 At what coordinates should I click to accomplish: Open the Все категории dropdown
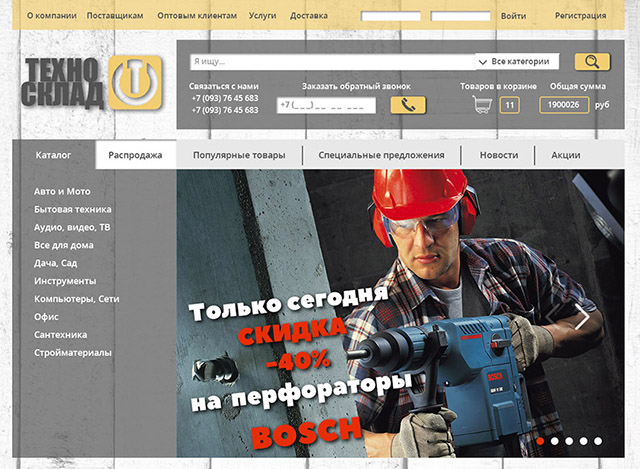[x=517, y=62]
